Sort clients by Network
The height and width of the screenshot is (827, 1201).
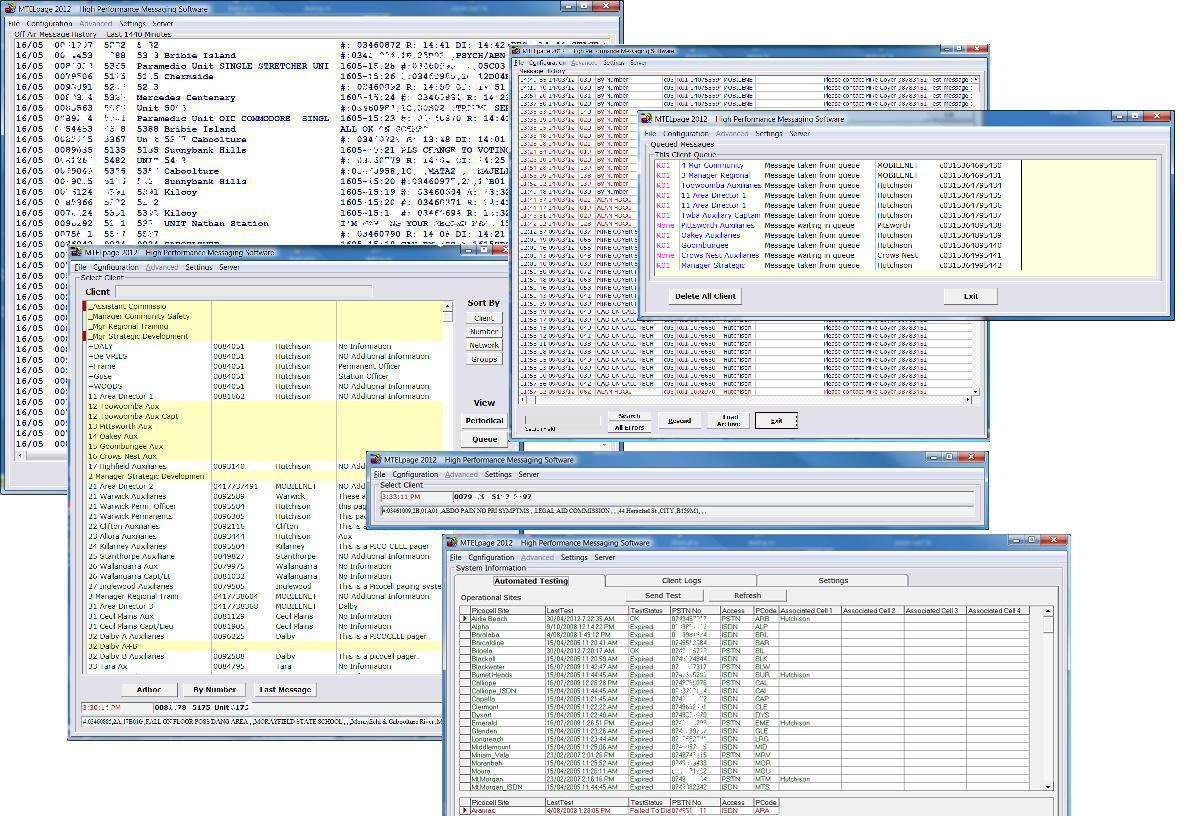pyautogui.click(x=484, y=345)
